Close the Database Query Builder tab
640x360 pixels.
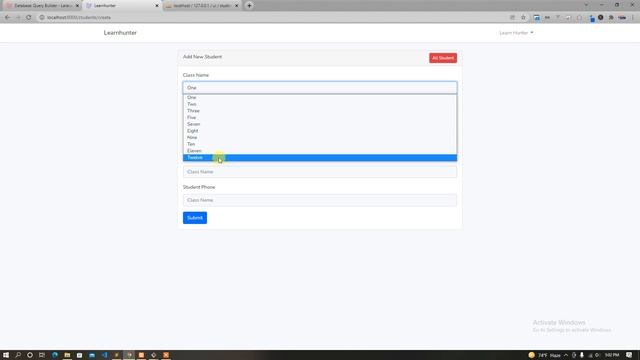point(77,6)
